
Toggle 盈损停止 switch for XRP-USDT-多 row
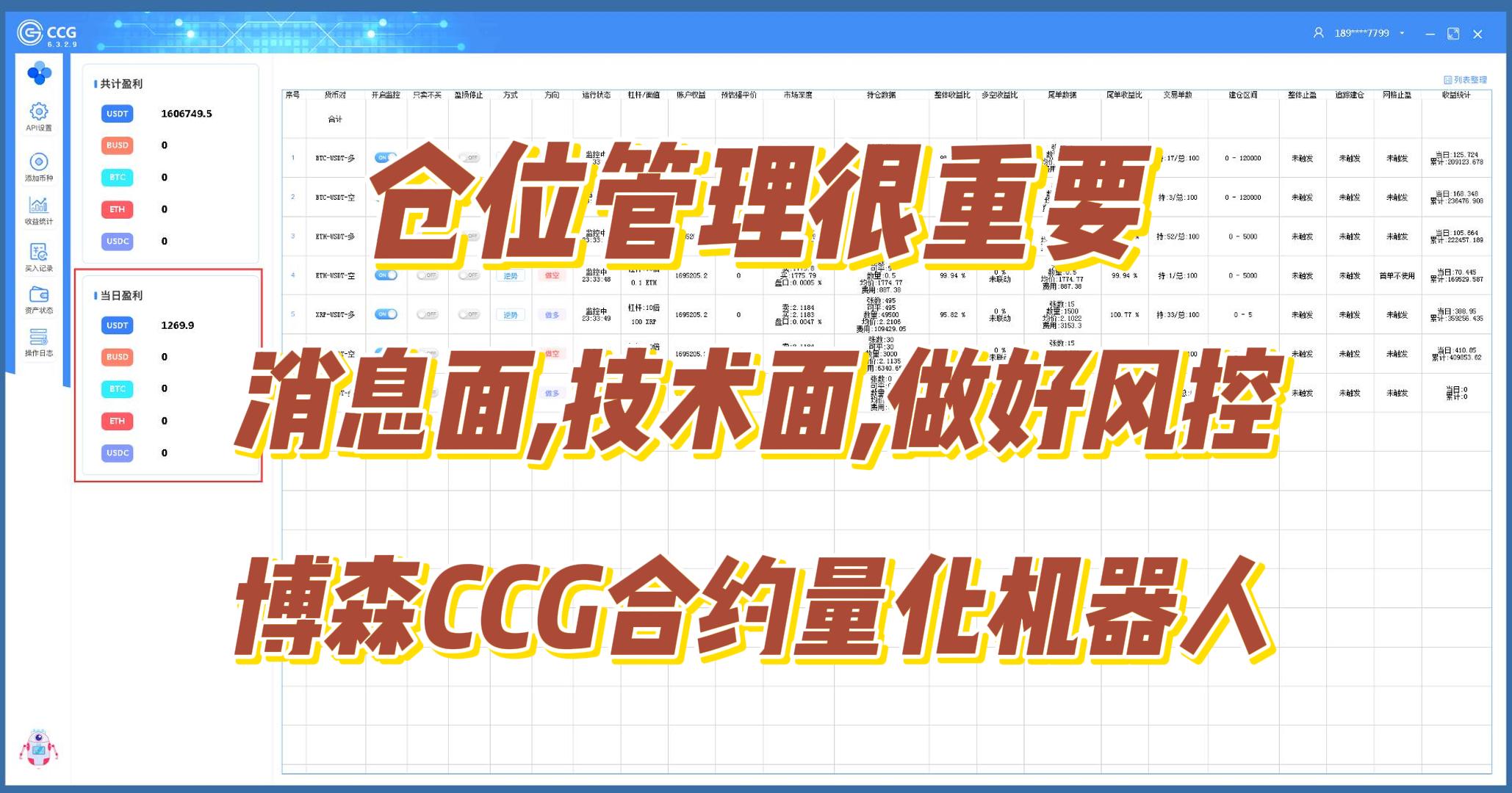click(469, 314)
